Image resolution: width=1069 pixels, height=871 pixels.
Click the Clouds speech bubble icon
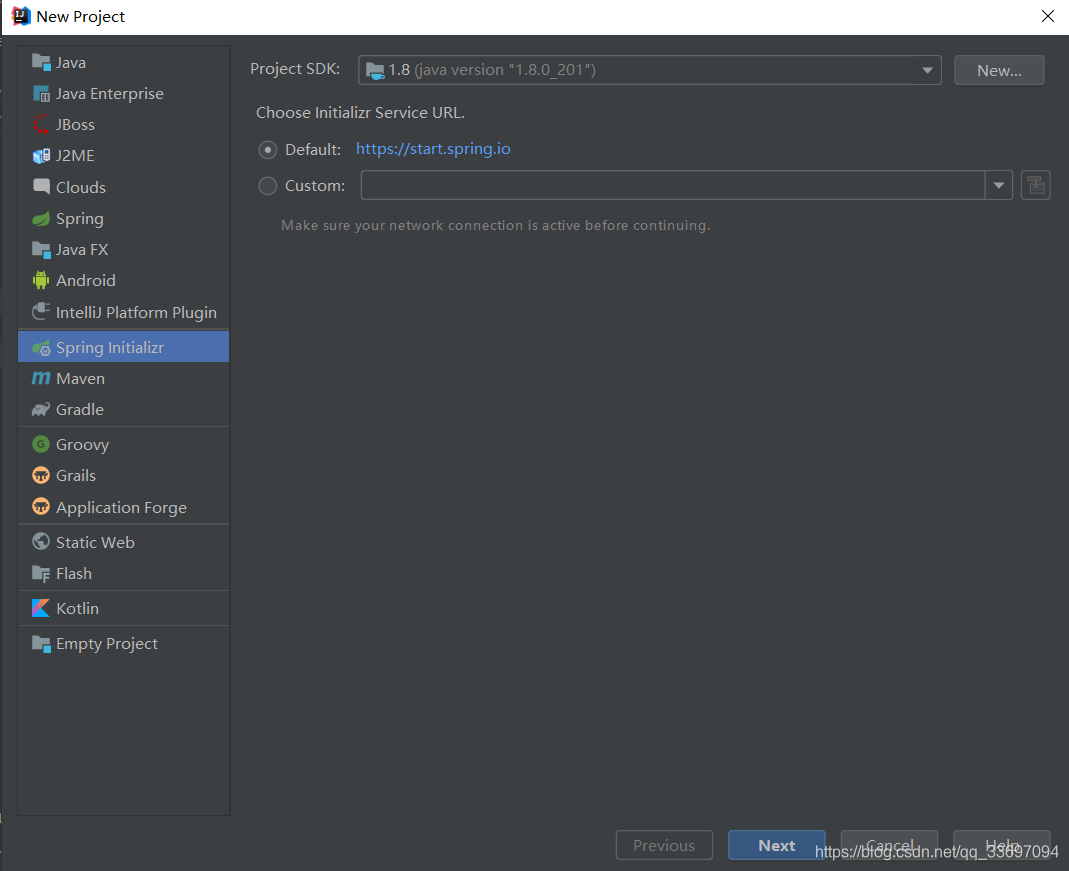tap(41, 187)
